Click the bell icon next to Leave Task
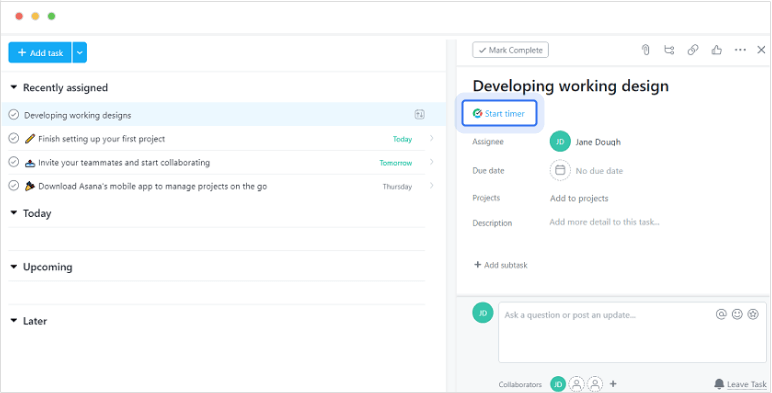The height and width of the screenshot is (393, 772). 719,384
